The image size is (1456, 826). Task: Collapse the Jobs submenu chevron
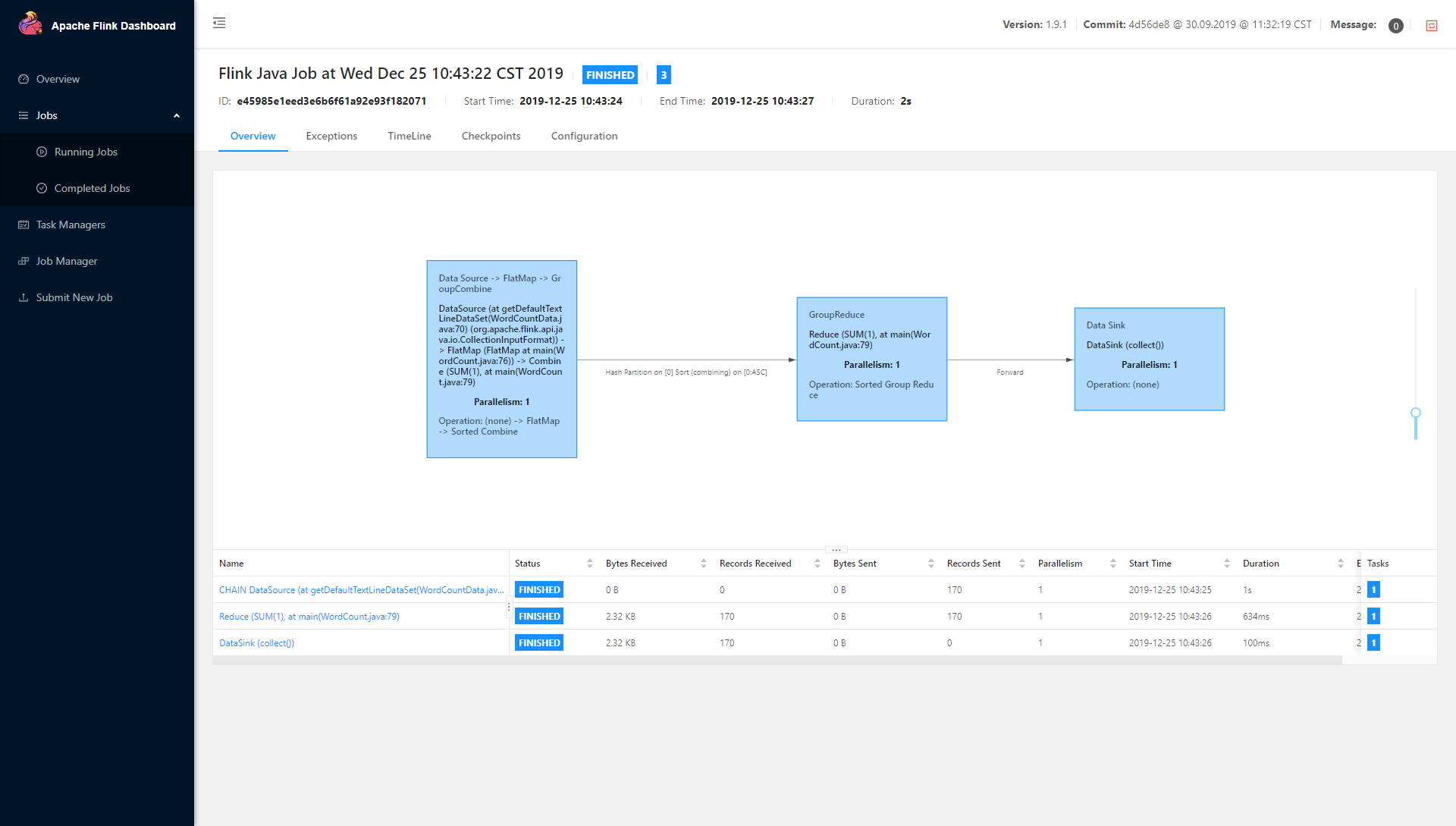click(x=177, y=115)
